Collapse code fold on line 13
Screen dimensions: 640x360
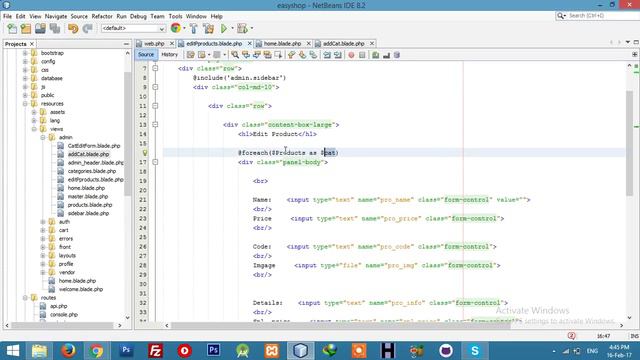click(155, 124)
